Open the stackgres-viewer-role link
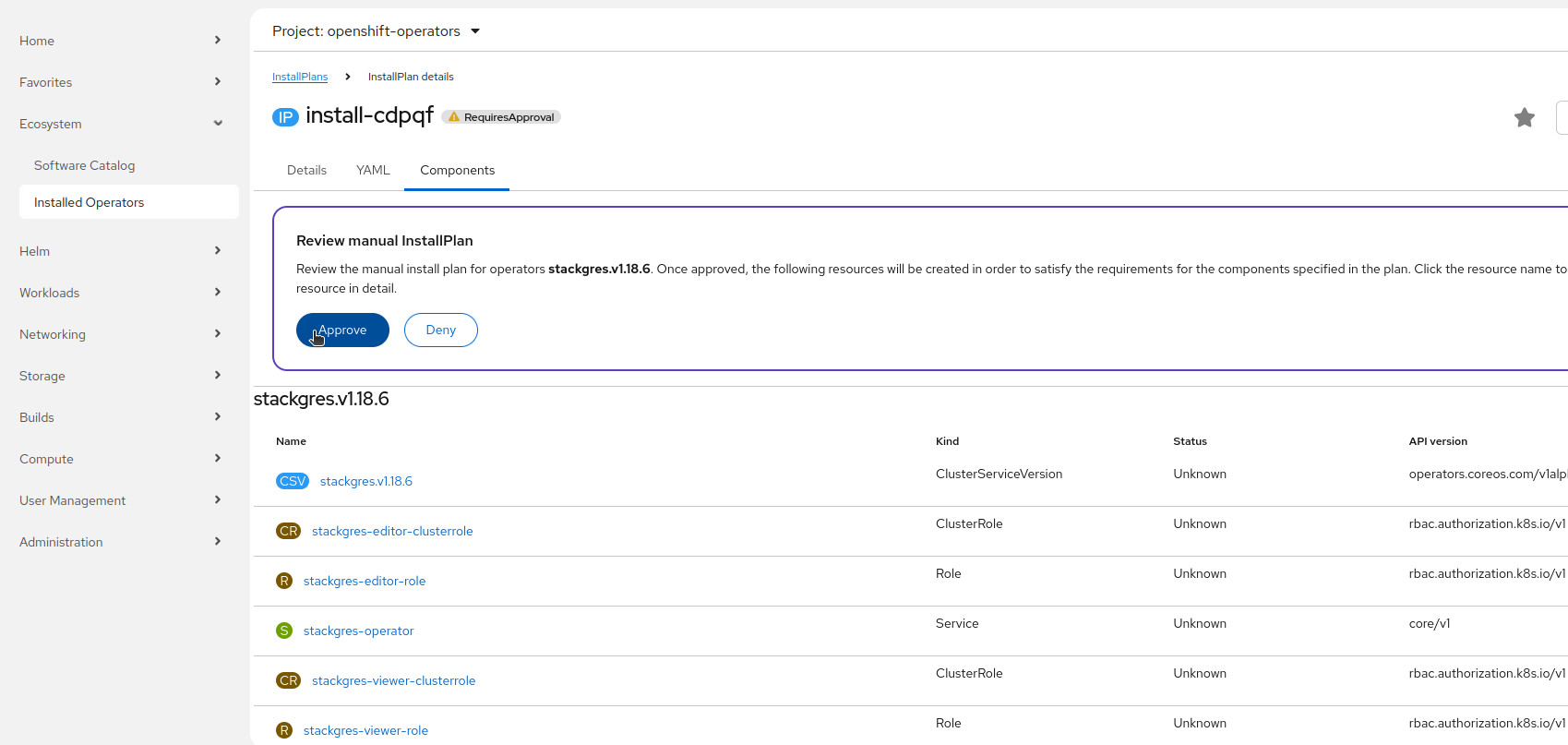The height and width of the screenshot is (745, 1568). tap(365, 730)
